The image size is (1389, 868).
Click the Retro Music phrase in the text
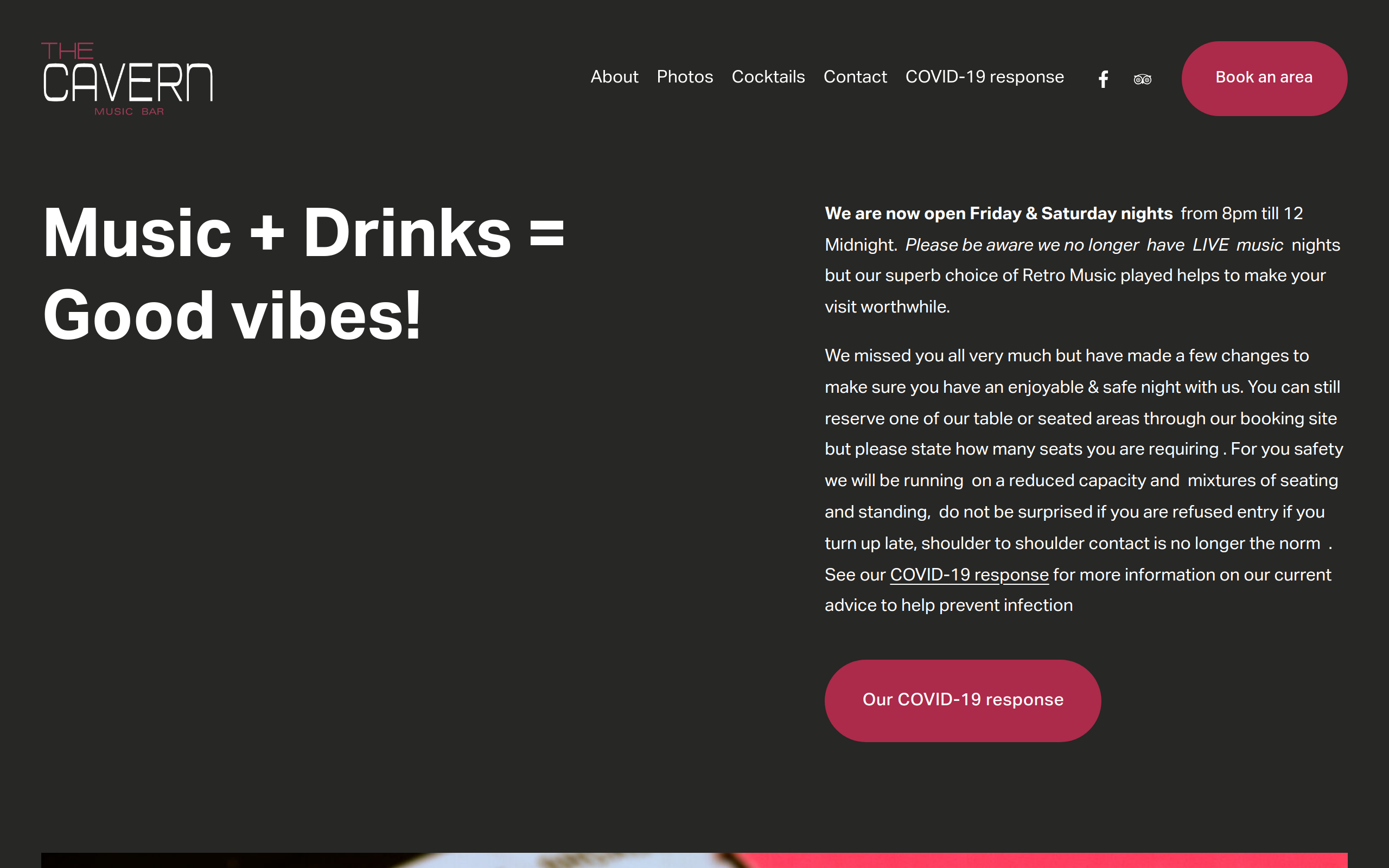click(x=1069, y=276)
